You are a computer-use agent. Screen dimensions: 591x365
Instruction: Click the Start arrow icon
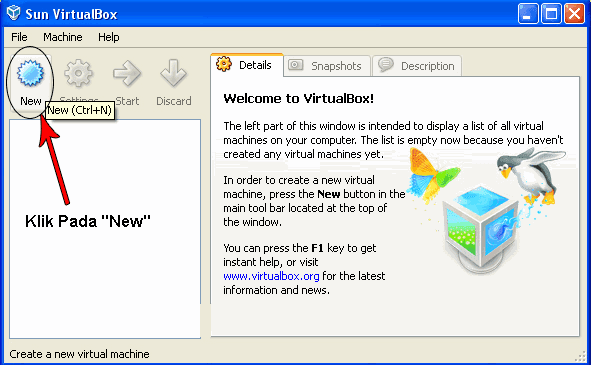127,73
